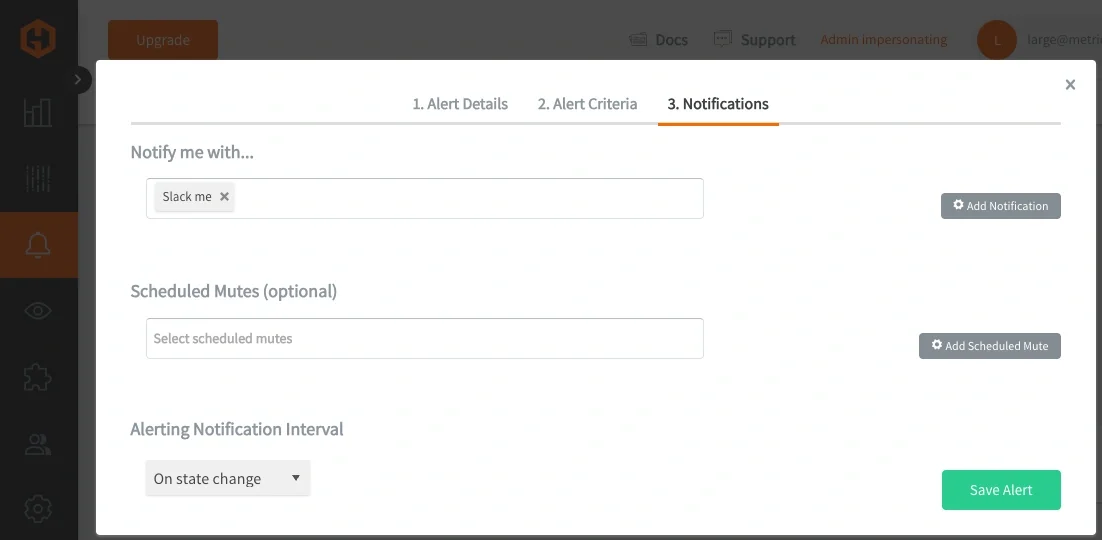Viewport: 1102px width, 540px height.
Task: Select the 3. Notifications tab
Action: point(718,104)
